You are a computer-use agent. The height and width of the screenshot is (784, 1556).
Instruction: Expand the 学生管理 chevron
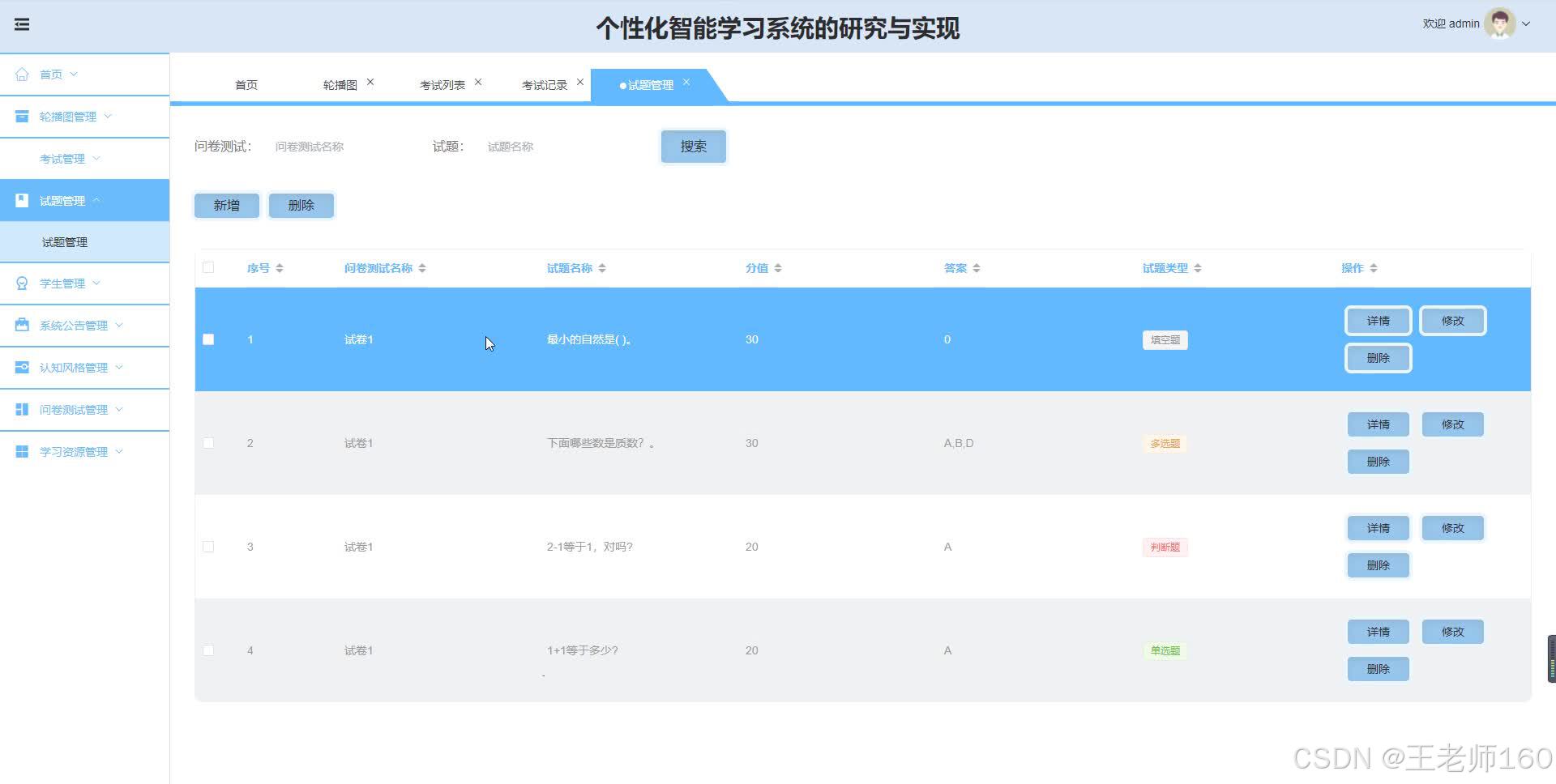96,283
